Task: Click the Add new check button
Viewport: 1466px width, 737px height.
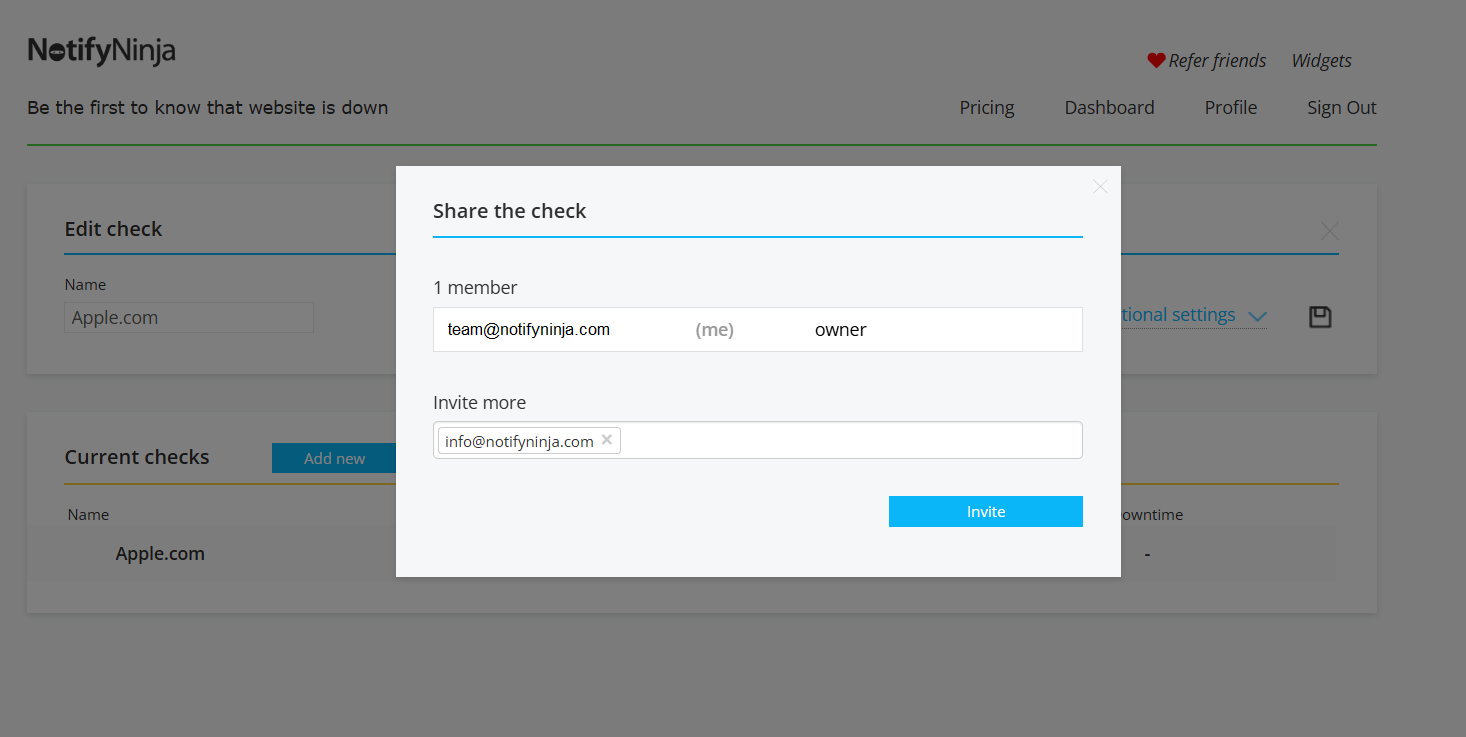Action: click(334, 458)
